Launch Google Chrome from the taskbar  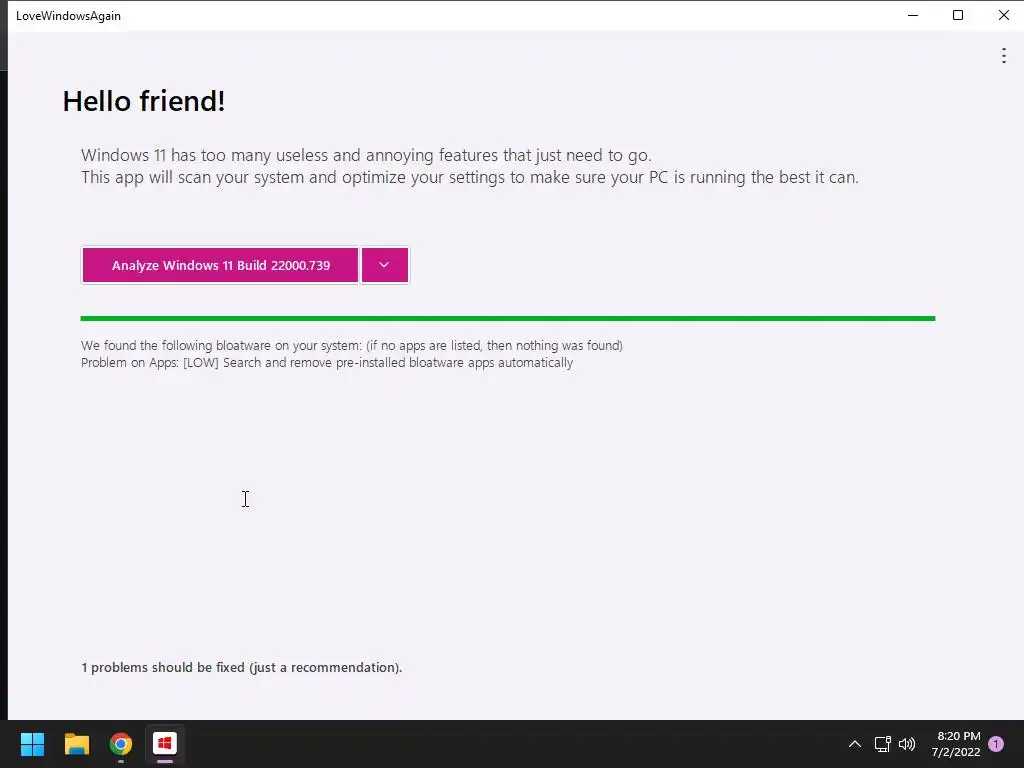(121, 744)
